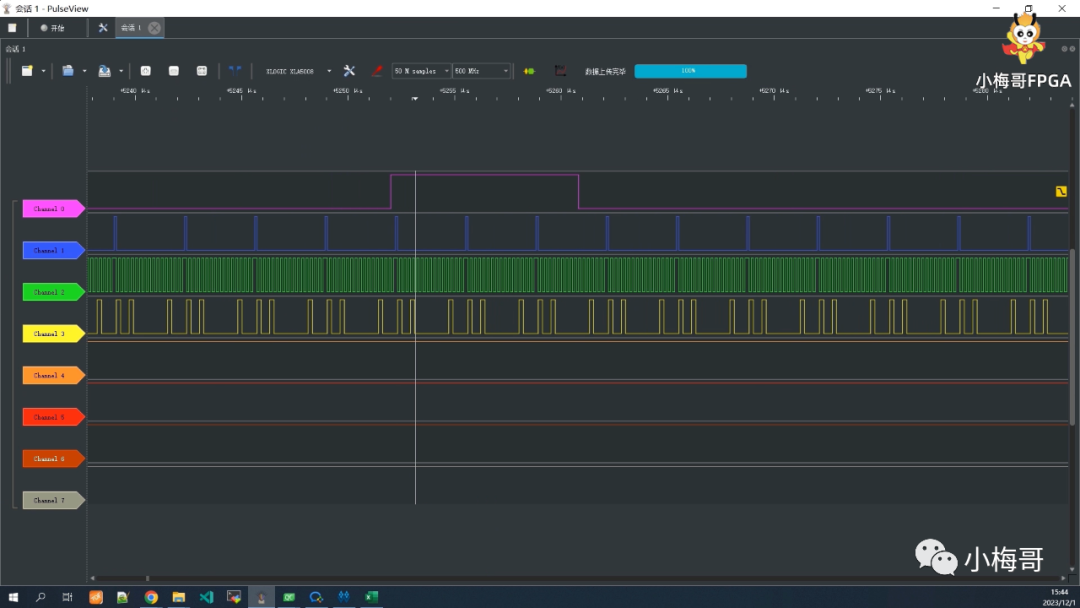This screenshot has height=608, width=1080.
Task: Expand the Open file dropdown arrow
Action: 84,71
